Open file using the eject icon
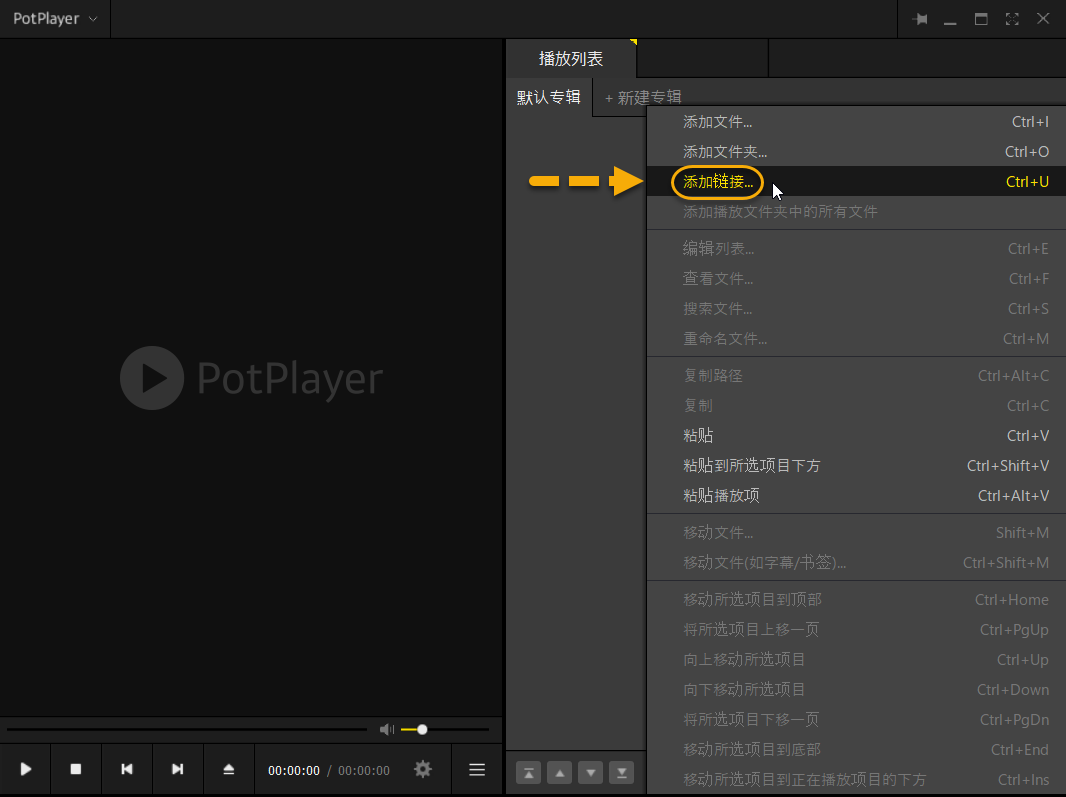Viewport: 1066px width, 797px height. coord(228,769)
